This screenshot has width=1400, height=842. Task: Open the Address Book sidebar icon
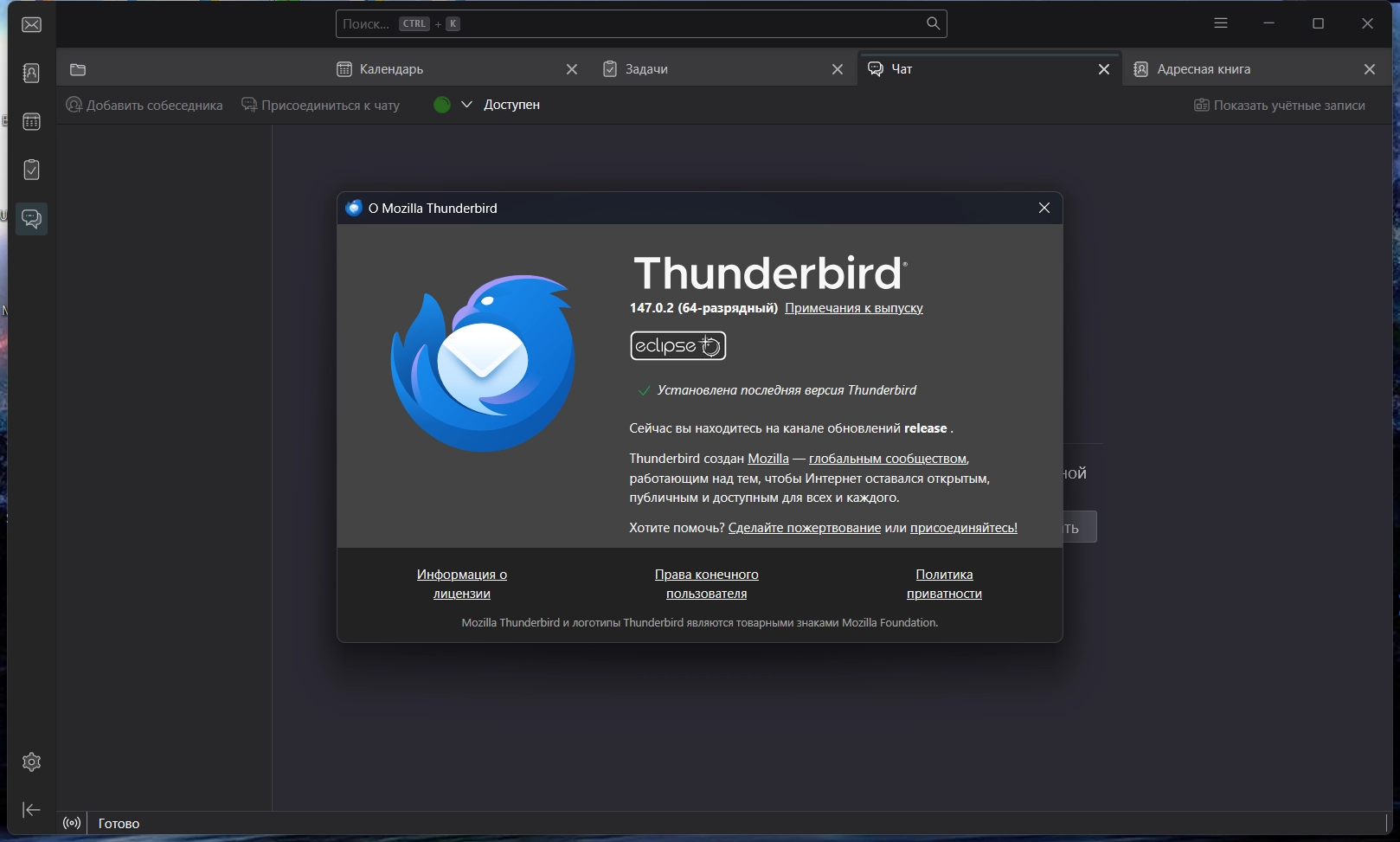pos(31,73)
